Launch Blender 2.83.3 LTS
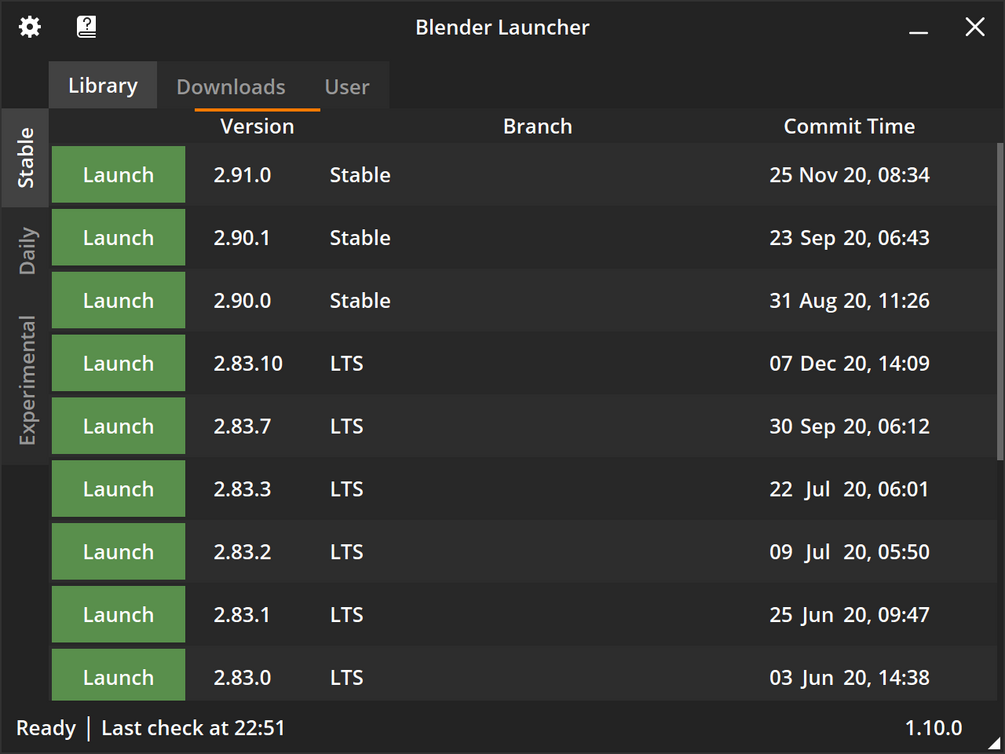 [119, 489]
